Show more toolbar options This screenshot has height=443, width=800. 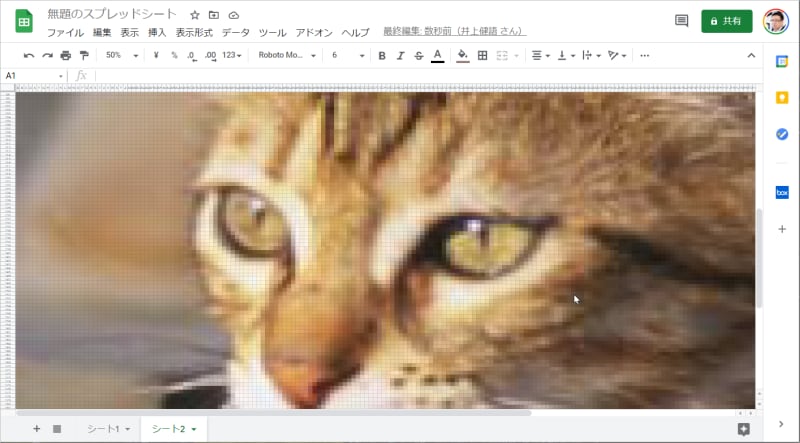click(644, 56)
